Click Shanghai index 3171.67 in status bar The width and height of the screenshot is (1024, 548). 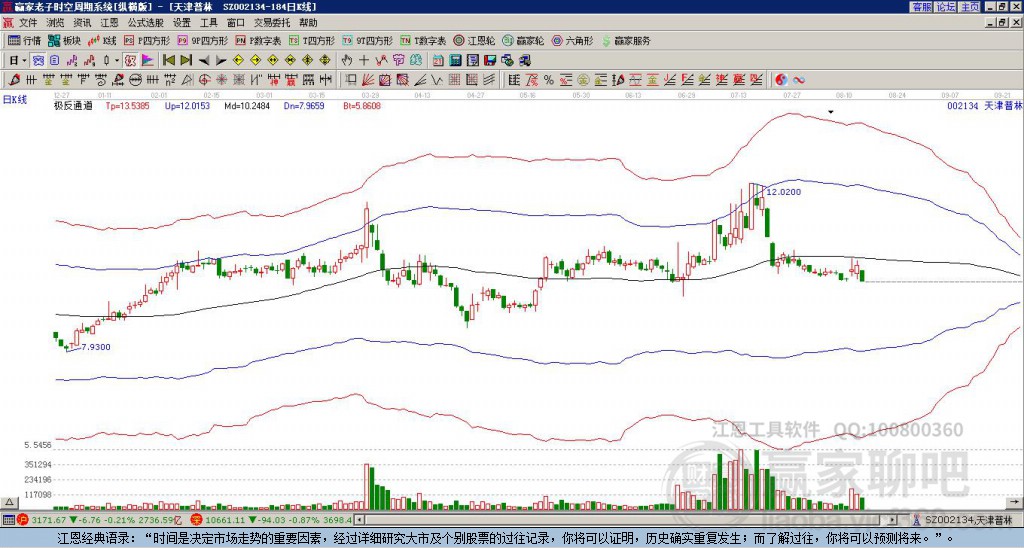point(50,520)
